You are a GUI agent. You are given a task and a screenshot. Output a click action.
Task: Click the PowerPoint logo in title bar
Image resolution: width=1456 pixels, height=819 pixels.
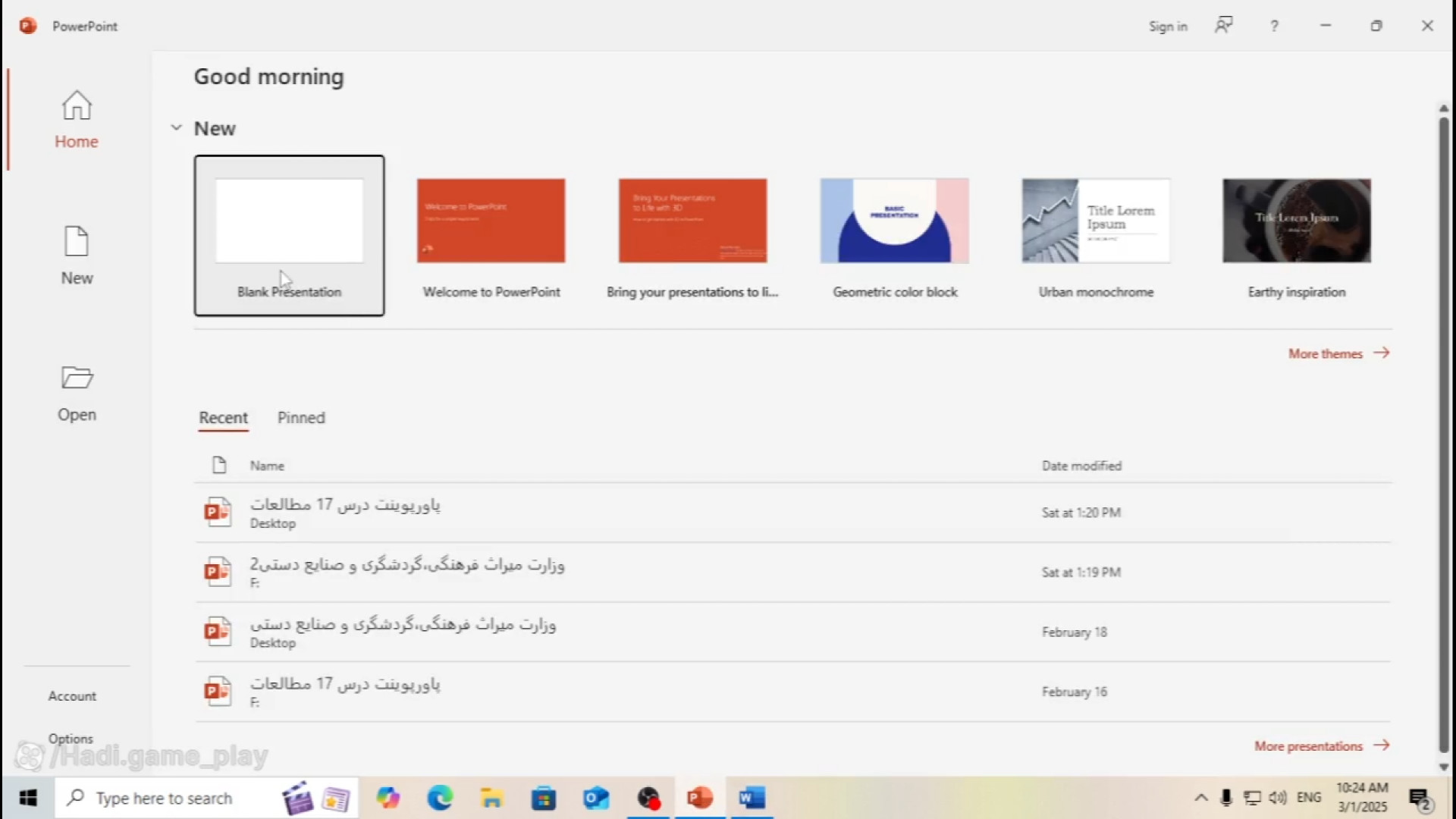point(28,26)
